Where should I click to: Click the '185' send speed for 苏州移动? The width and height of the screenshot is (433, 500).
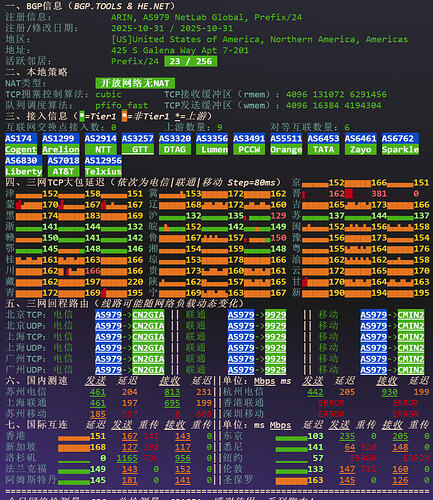[98, 414]
